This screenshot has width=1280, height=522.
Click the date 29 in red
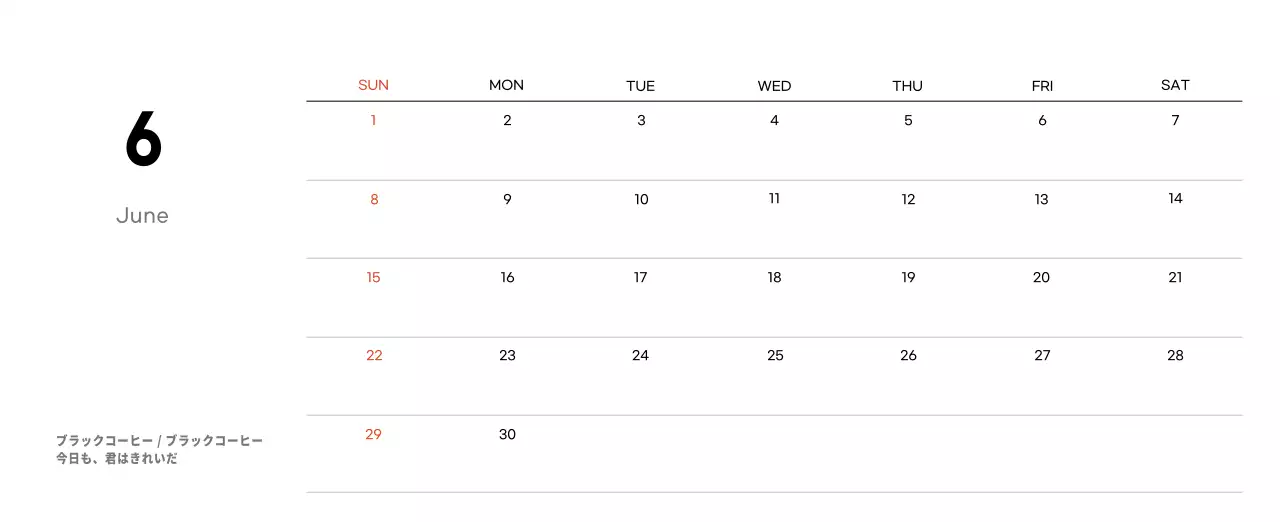click(373, 435)
